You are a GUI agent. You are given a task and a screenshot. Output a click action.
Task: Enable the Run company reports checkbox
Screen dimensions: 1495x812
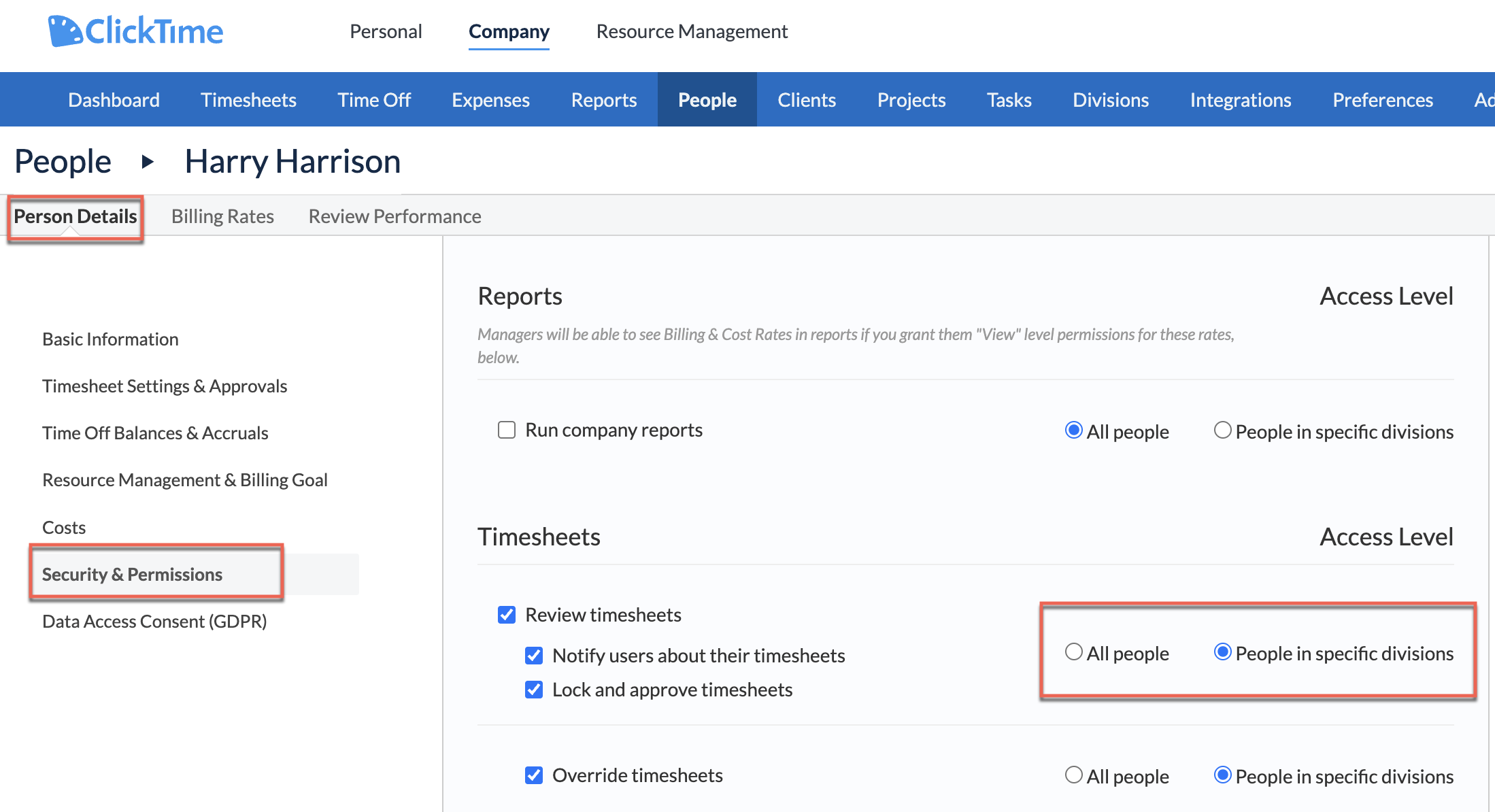click(x=507, y=430)
